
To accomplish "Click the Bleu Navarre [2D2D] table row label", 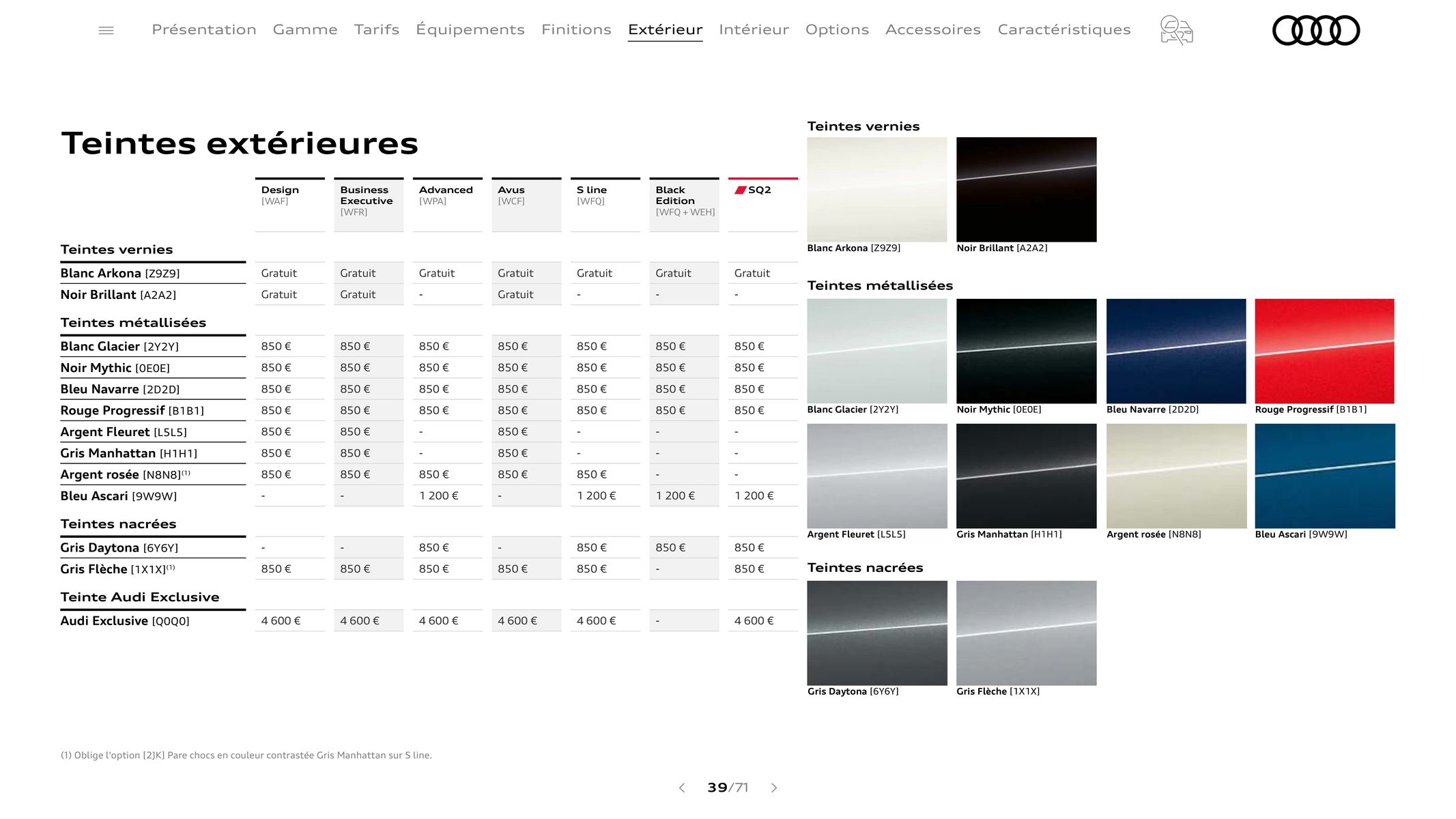I will coord(120,389).
